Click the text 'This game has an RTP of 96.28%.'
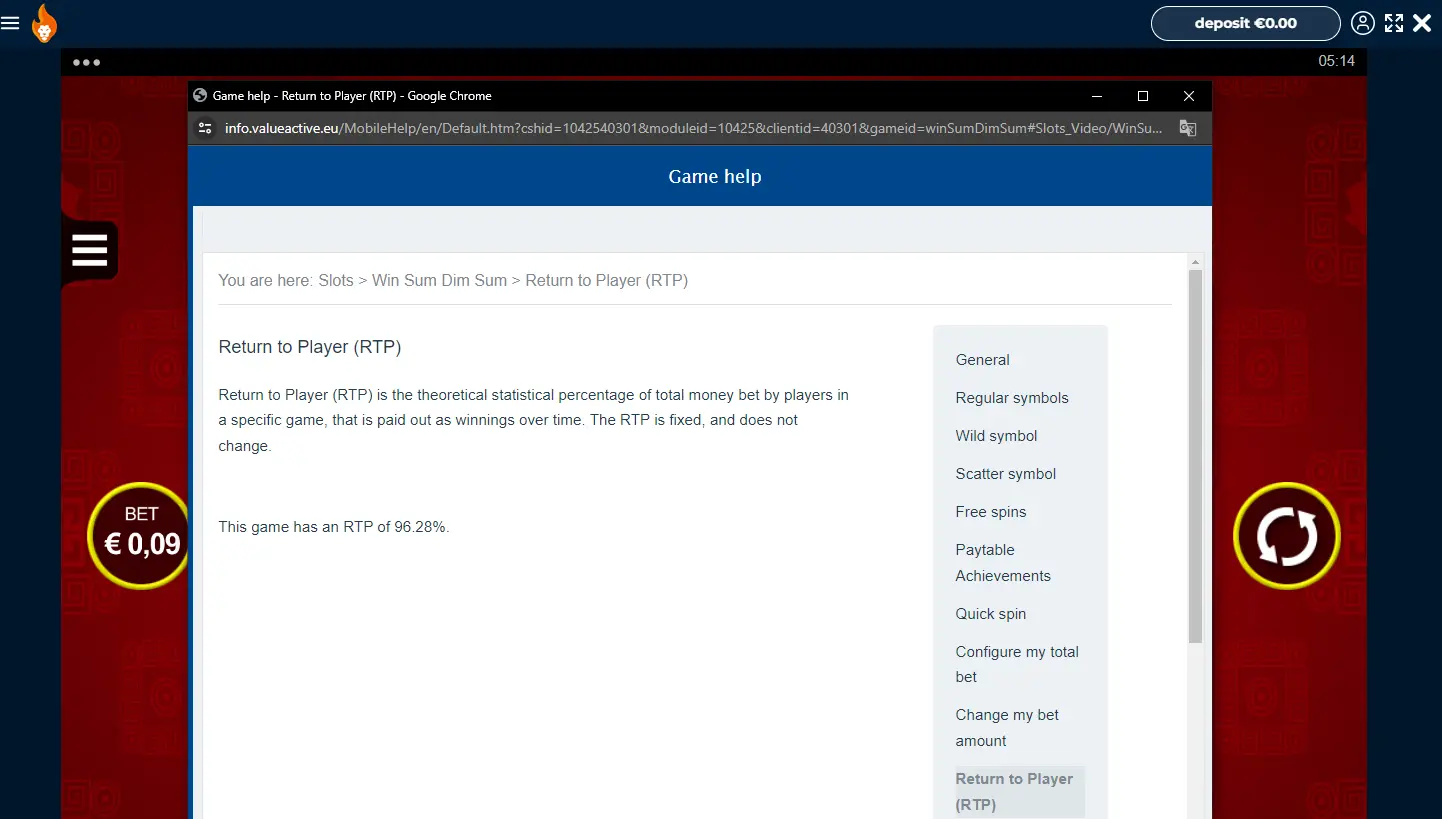 coord(334,526)
